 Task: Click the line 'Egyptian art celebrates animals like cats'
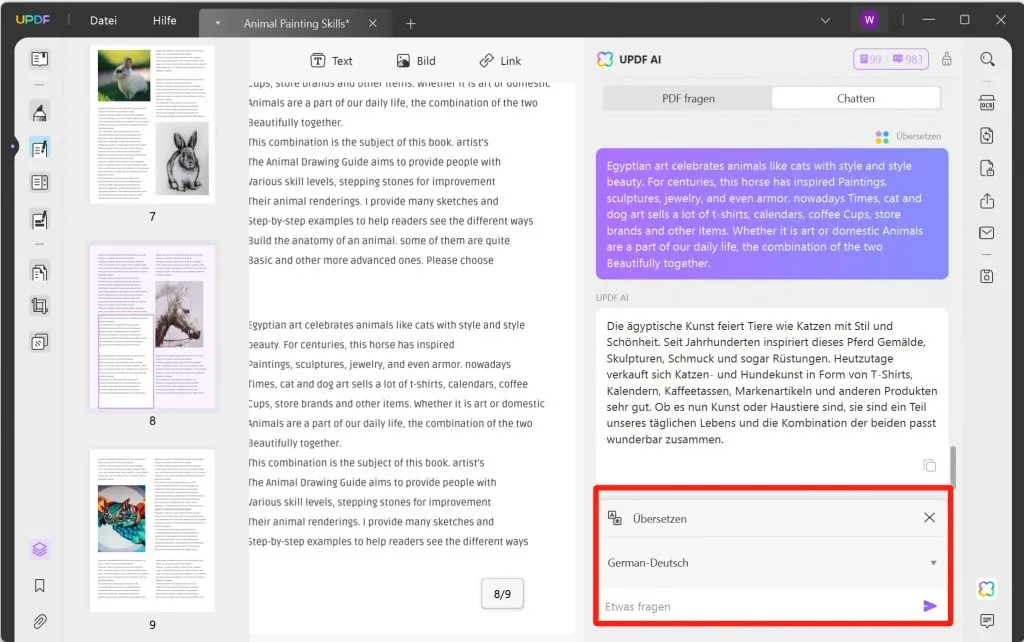pos(387,325)
